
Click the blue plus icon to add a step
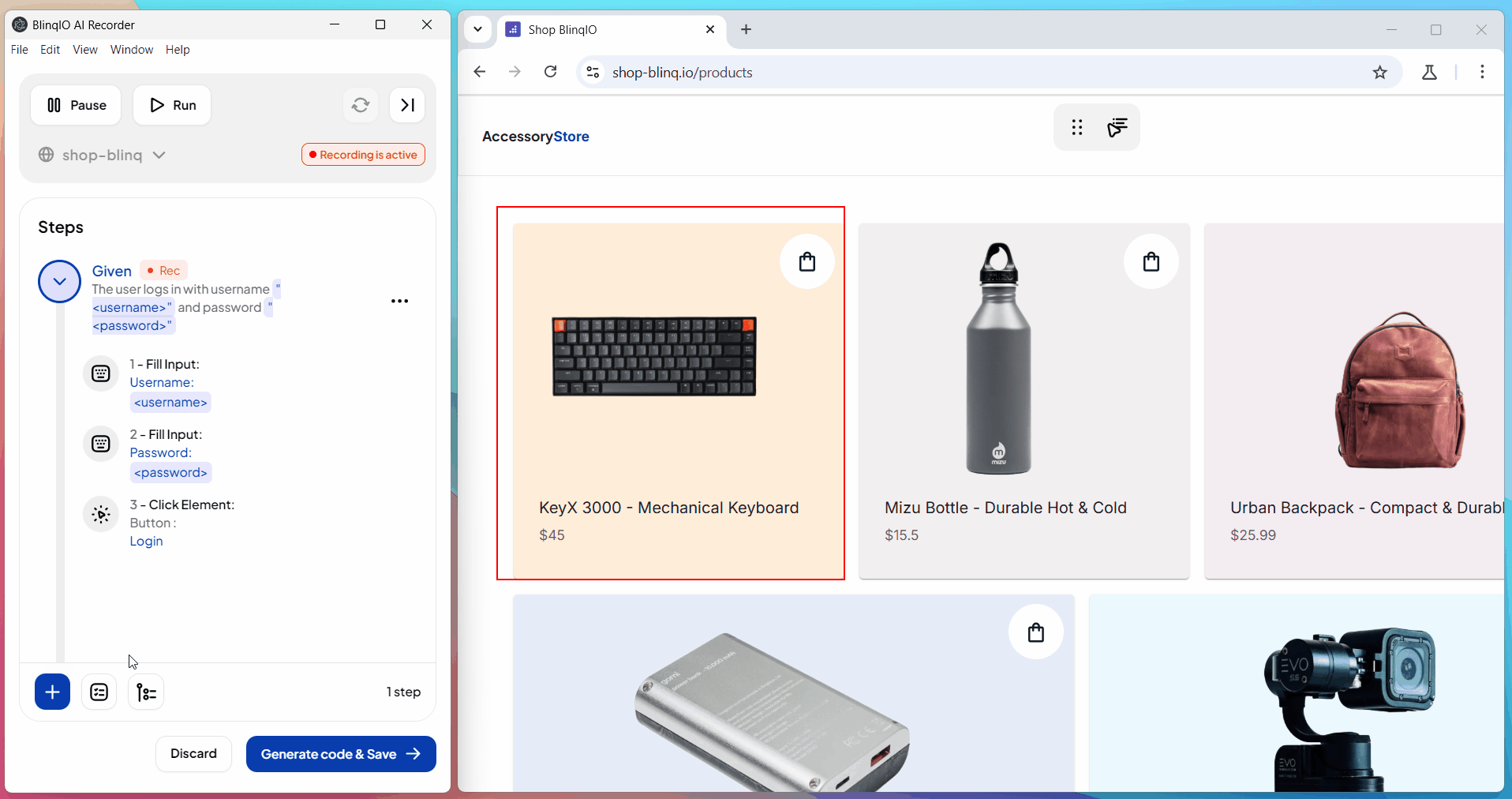click(51, 692)
